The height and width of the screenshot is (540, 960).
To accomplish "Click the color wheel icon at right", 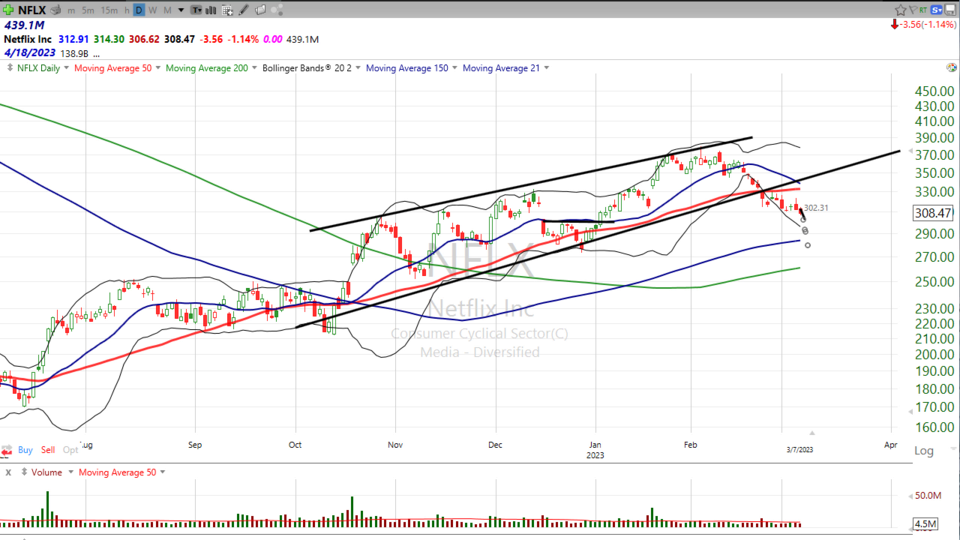I will 951,67.
